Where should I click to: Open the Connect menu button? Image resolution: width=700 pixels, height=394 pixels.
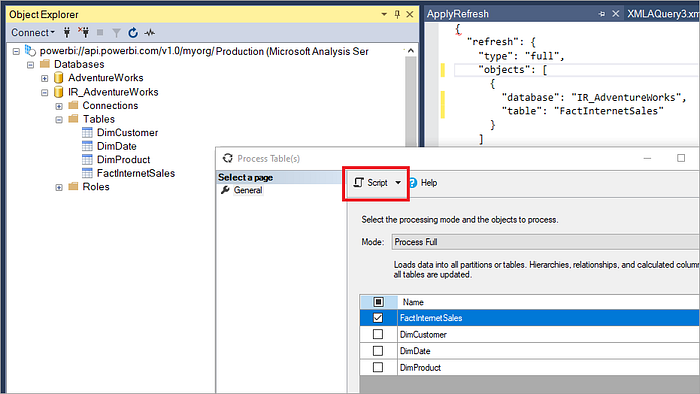[x=33, y=33]
